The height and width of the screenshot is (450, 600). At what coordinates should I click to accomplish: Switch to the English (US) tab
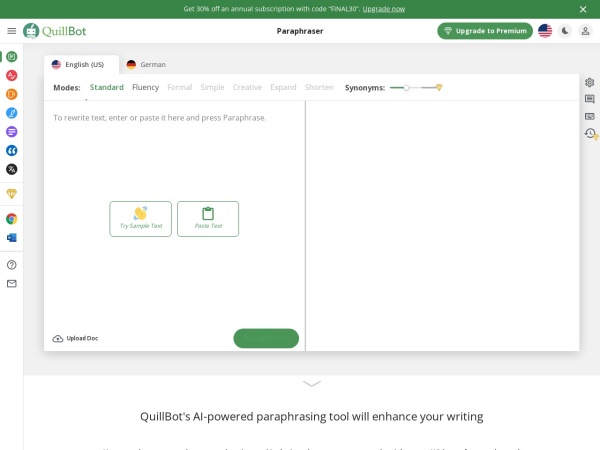click(78, 65)
